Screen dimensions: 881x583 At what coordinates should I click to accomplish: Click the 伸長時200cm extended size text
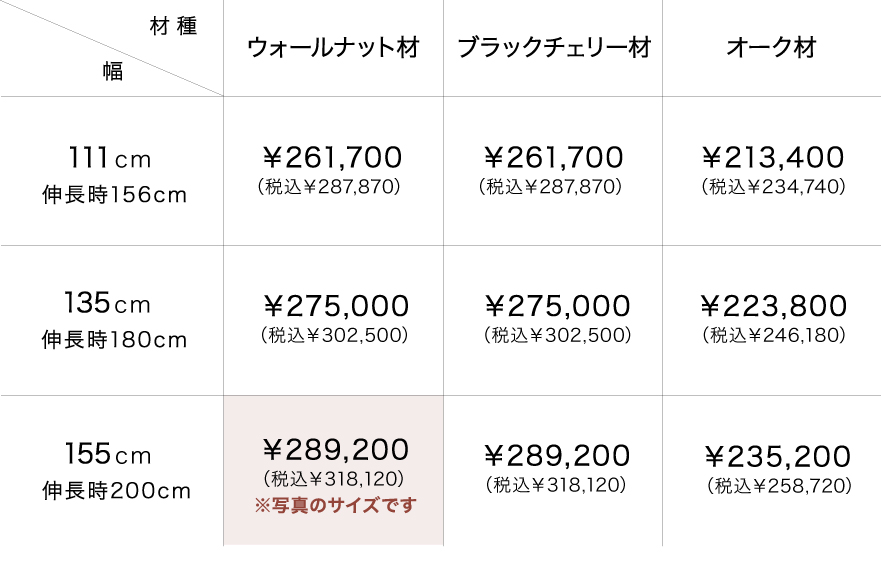116,491
